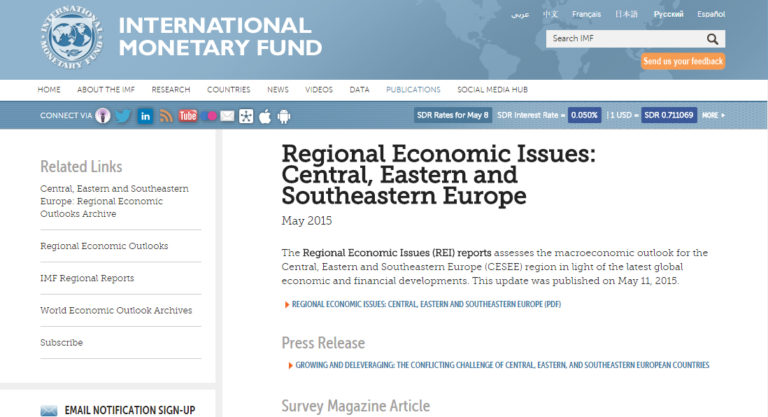Open the Growing and Deleveraging press release link
The image size is (768, 417).
[501, 365]
